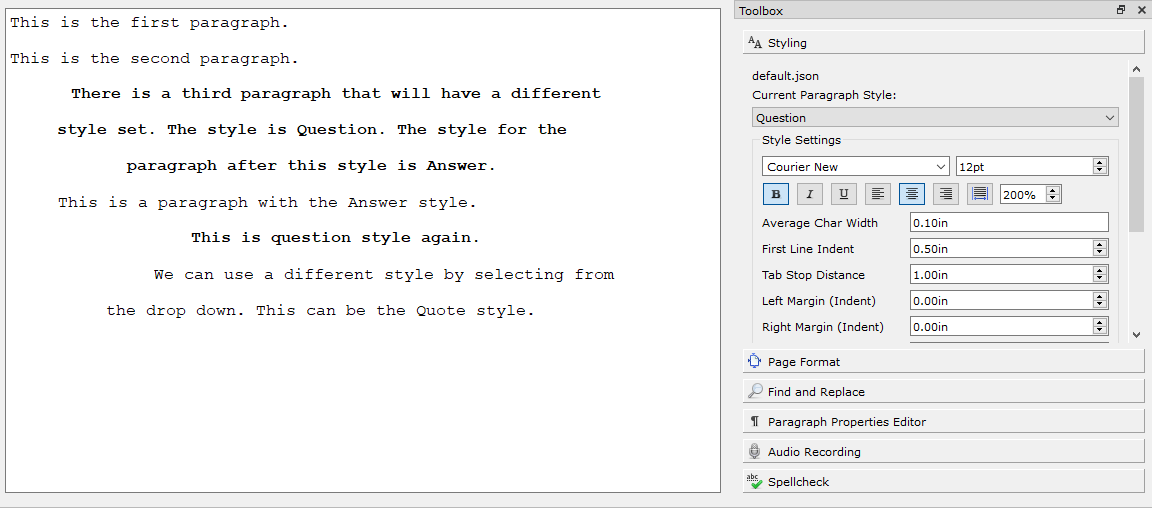Viewport: 1152px width, 508px height.
Task: Click text "This is question style again."
Action: (x=335, y=237)
